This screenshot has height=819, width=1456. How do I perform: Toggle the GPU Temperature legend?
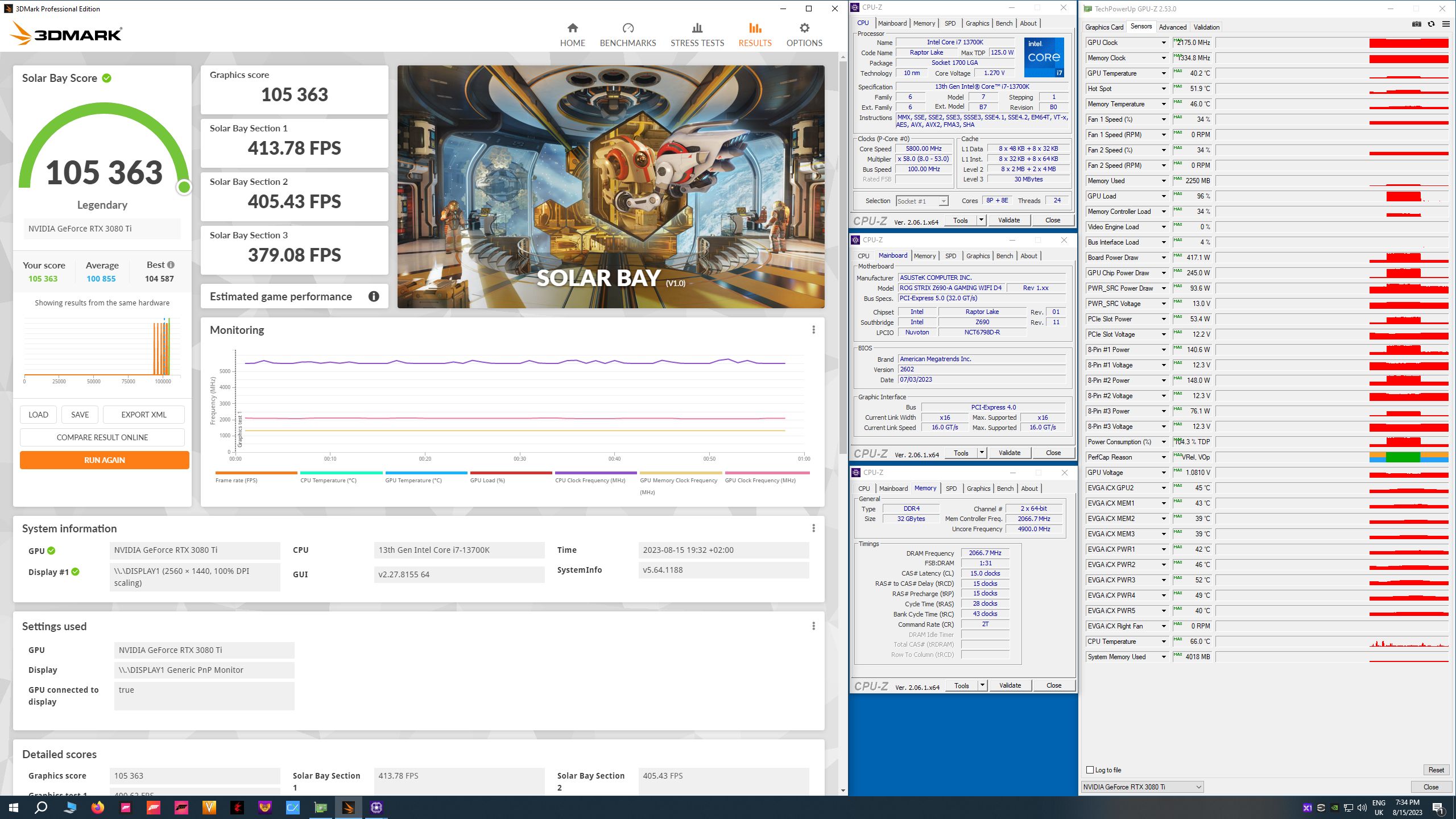coord(426,478)
